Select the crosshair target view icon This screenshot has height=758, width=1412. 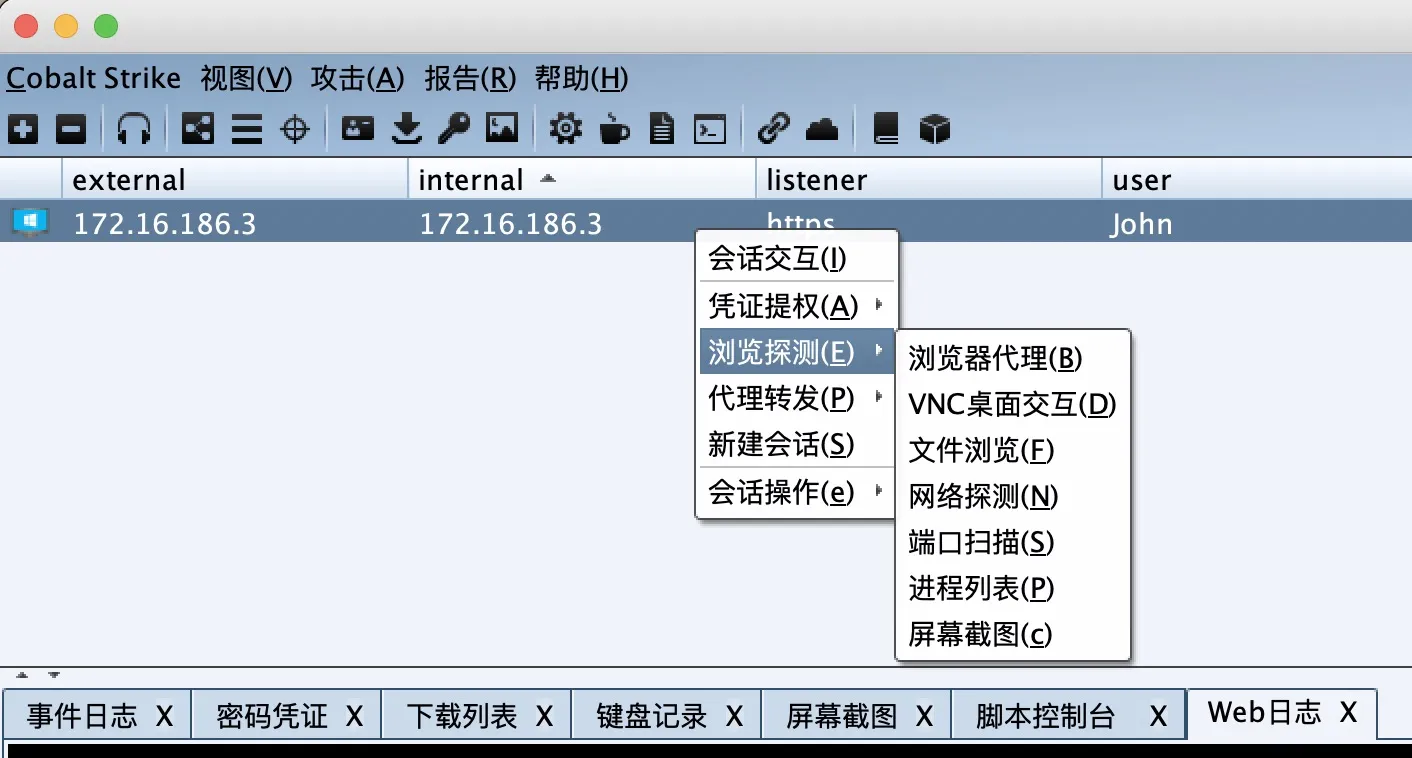click(x=295, y=128)
